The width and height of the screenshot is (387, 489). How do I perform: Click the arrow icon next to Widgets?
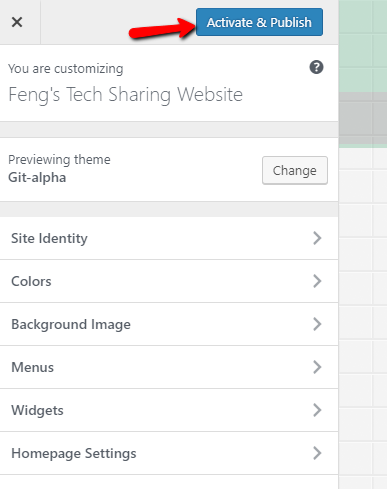317,410
